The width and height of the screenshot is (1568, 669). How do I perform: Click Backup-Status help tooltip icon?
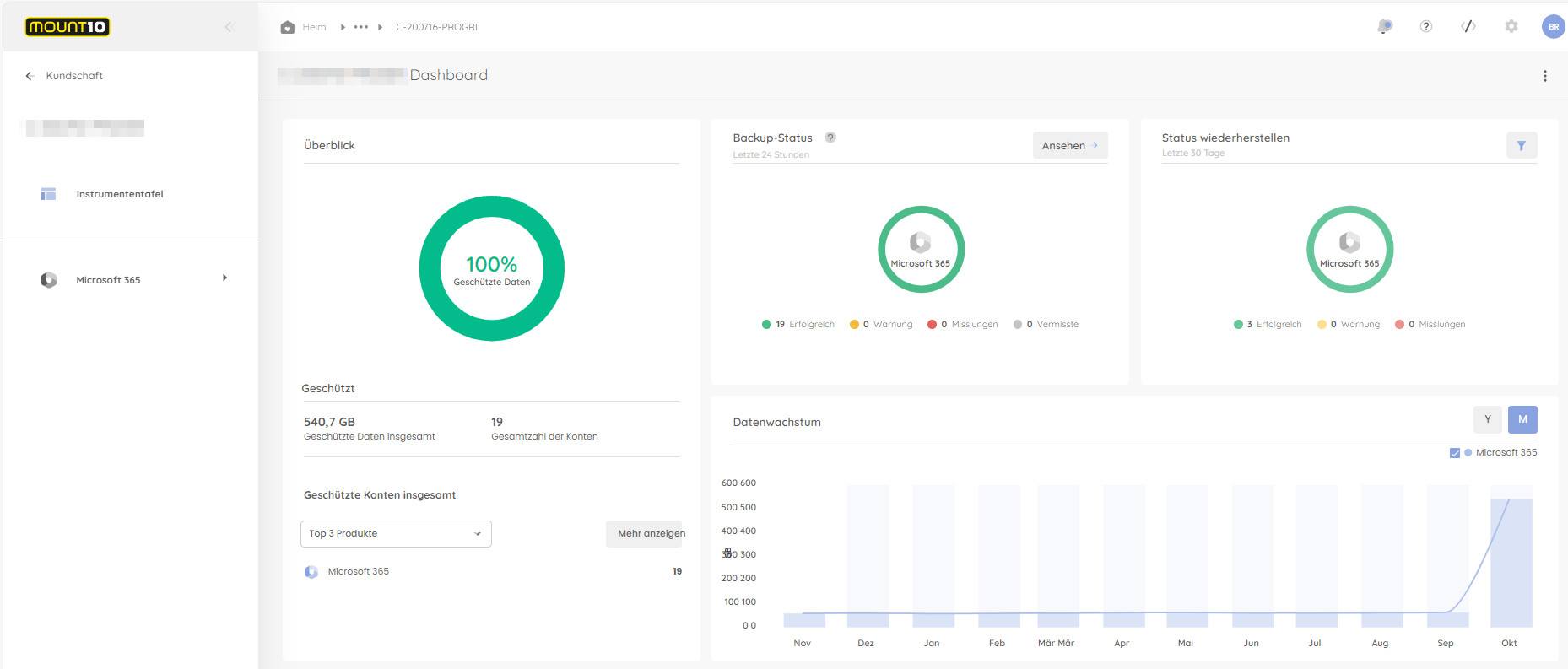[x=830, y=138]
